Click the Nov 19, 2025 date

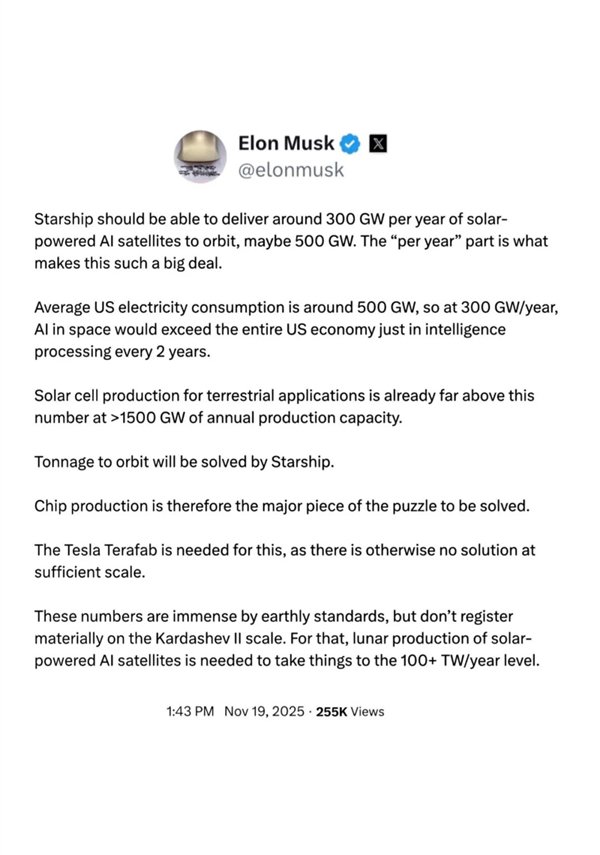(264, 712)
